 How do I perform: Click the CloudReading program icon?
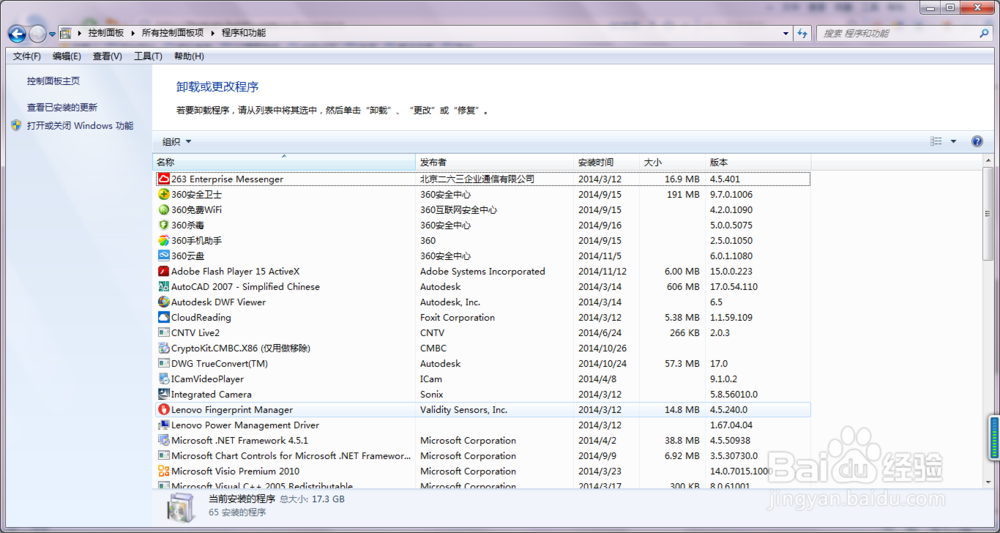pos(163,318)
